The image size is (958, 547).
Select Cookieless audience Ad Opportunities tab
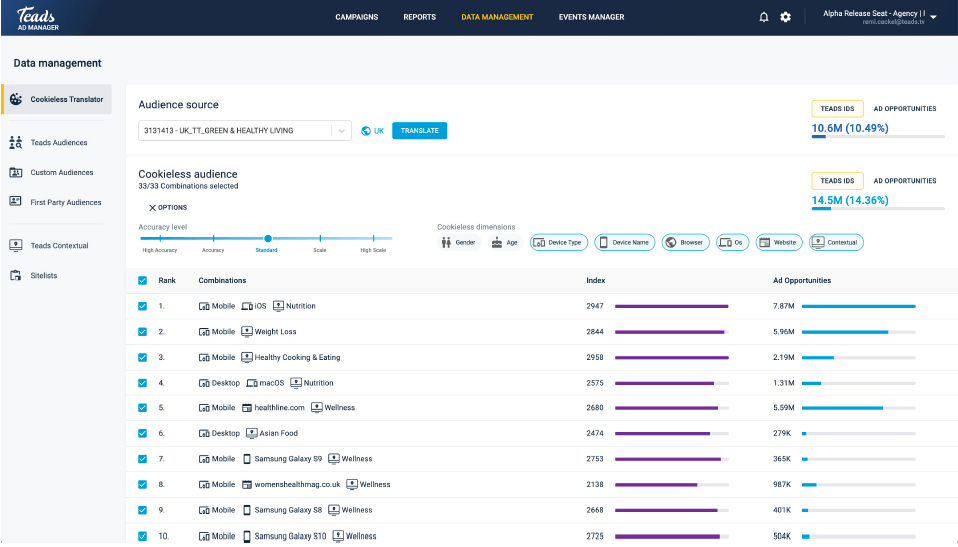pyautogui.click(x=905, y=181)
